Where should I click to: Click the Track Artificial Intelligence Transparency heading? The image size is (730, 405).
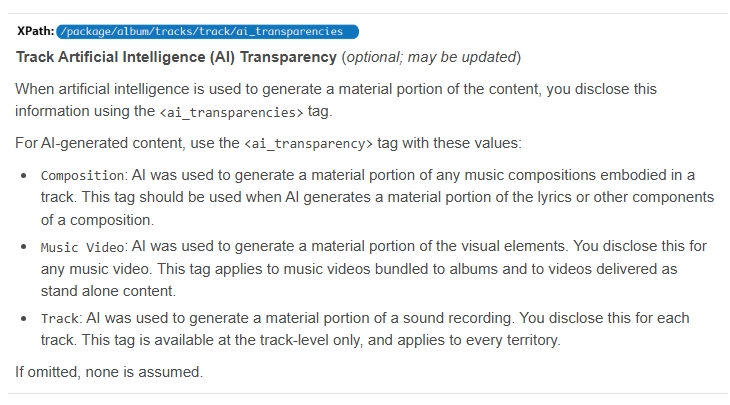176,56
